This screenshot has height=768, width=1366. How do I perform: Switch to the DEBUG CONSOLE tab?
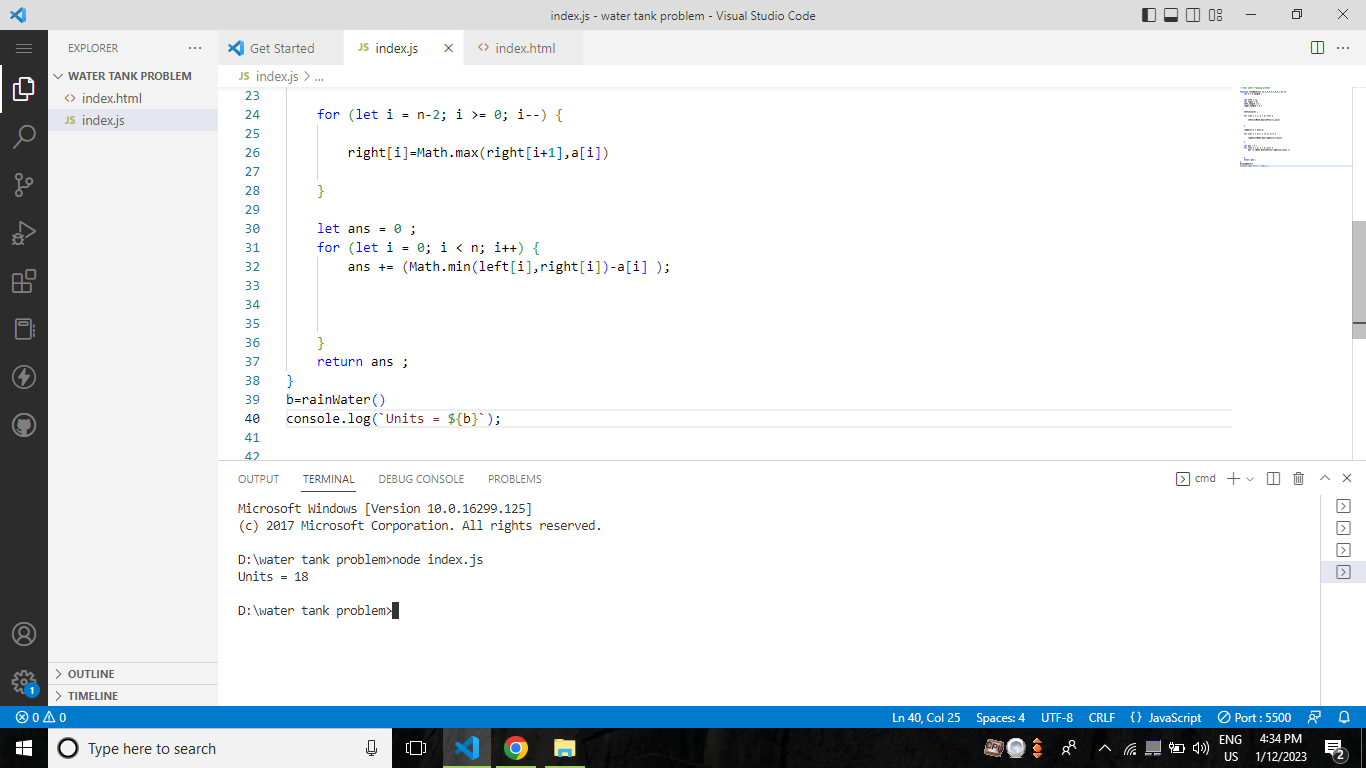[x=421, y=479]
